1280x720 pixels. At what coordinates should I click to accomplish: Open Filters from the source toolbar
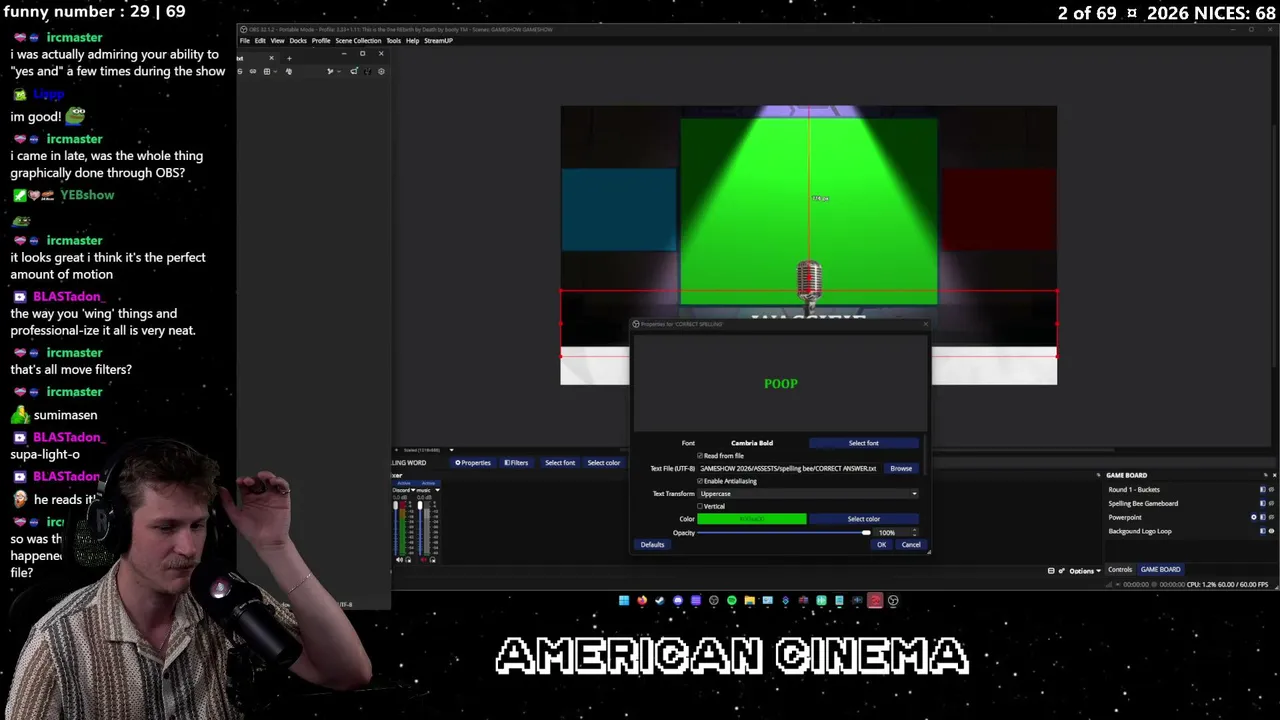tap(516, 463)
